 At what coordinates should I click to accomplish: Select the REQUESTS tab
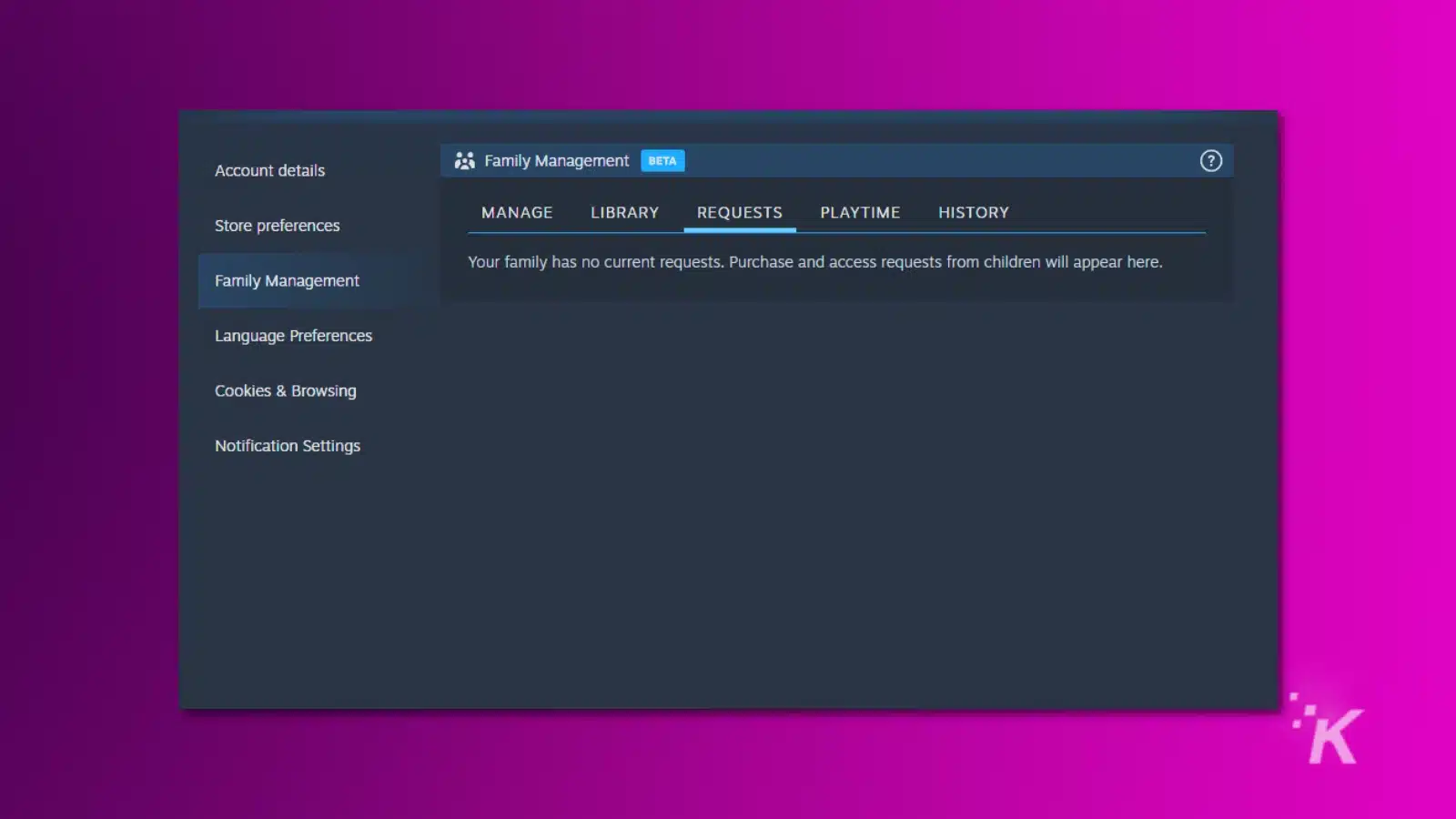[740, 212]
